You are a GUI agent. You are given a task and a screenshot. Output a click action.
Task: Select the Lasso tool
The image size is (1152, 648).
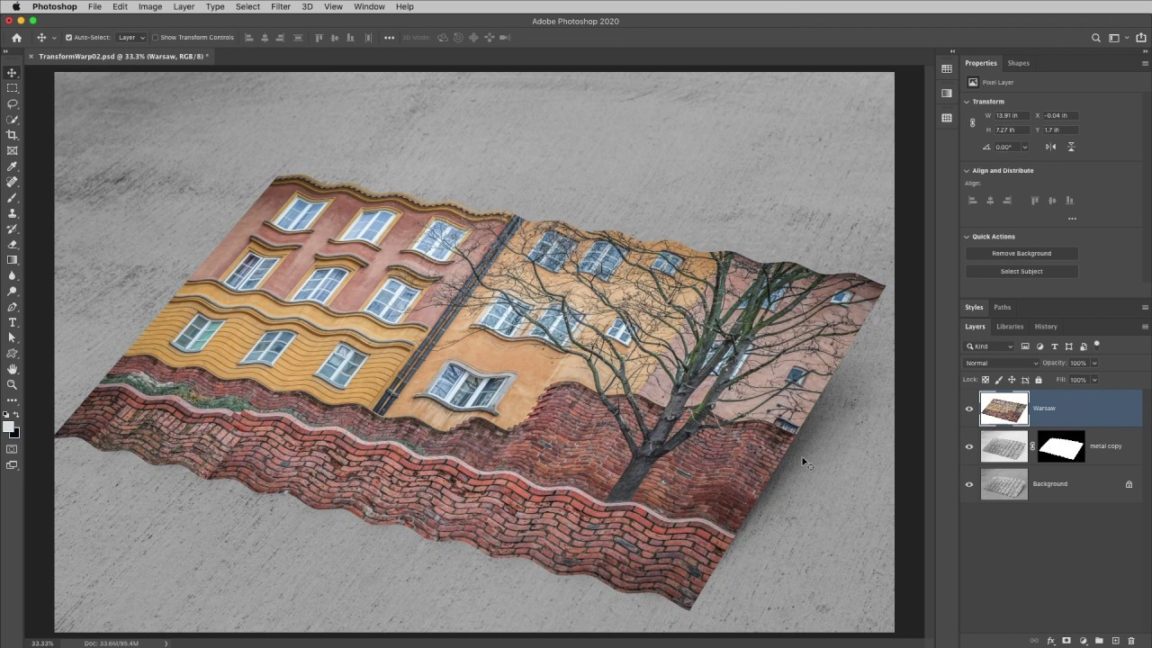click(x=12, y=104)
